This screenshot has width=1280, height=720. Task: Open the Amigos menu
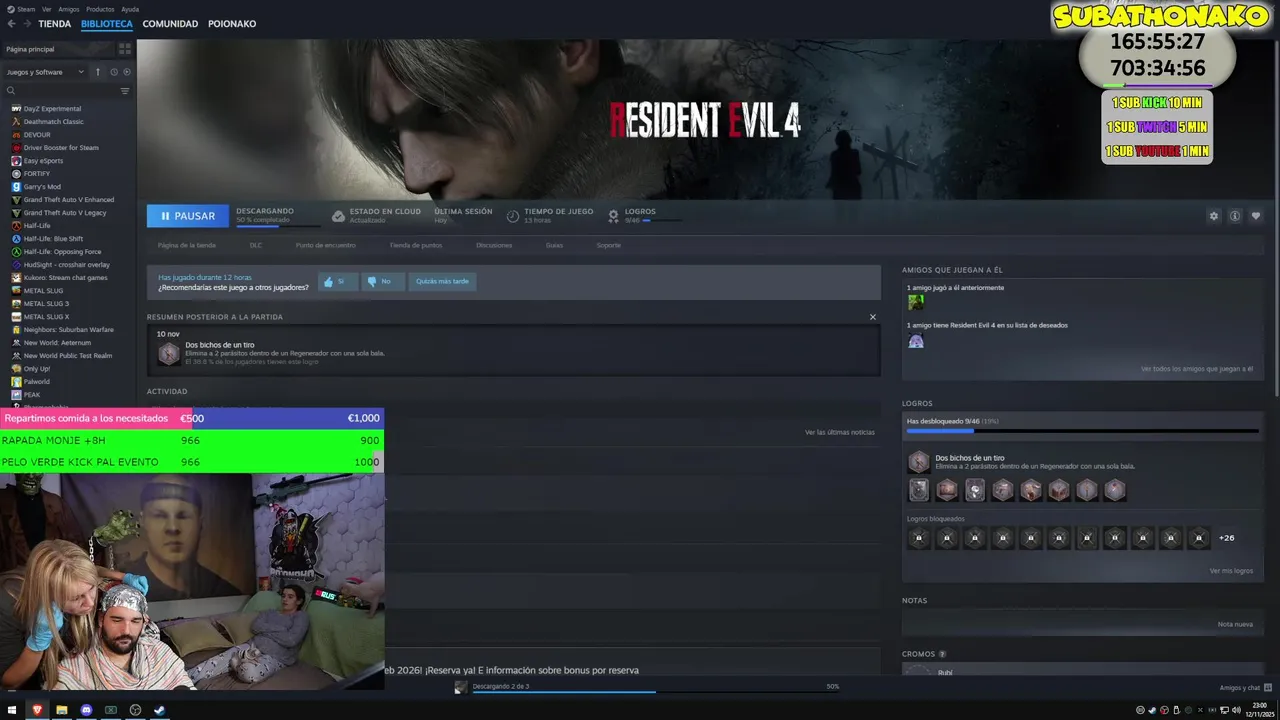pyautogui.click(x=68, y=9)
